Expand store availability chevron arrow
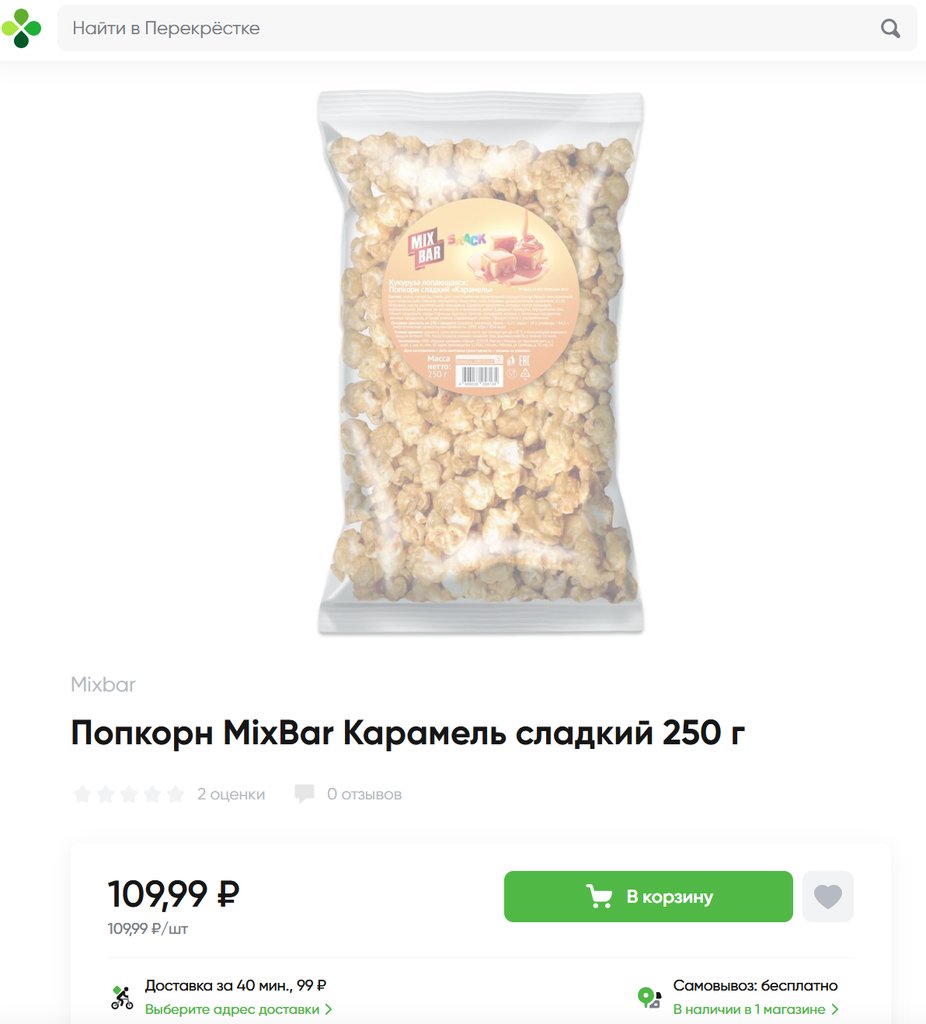Viewport: 926px width, 1024px height. coord(835,1010)
